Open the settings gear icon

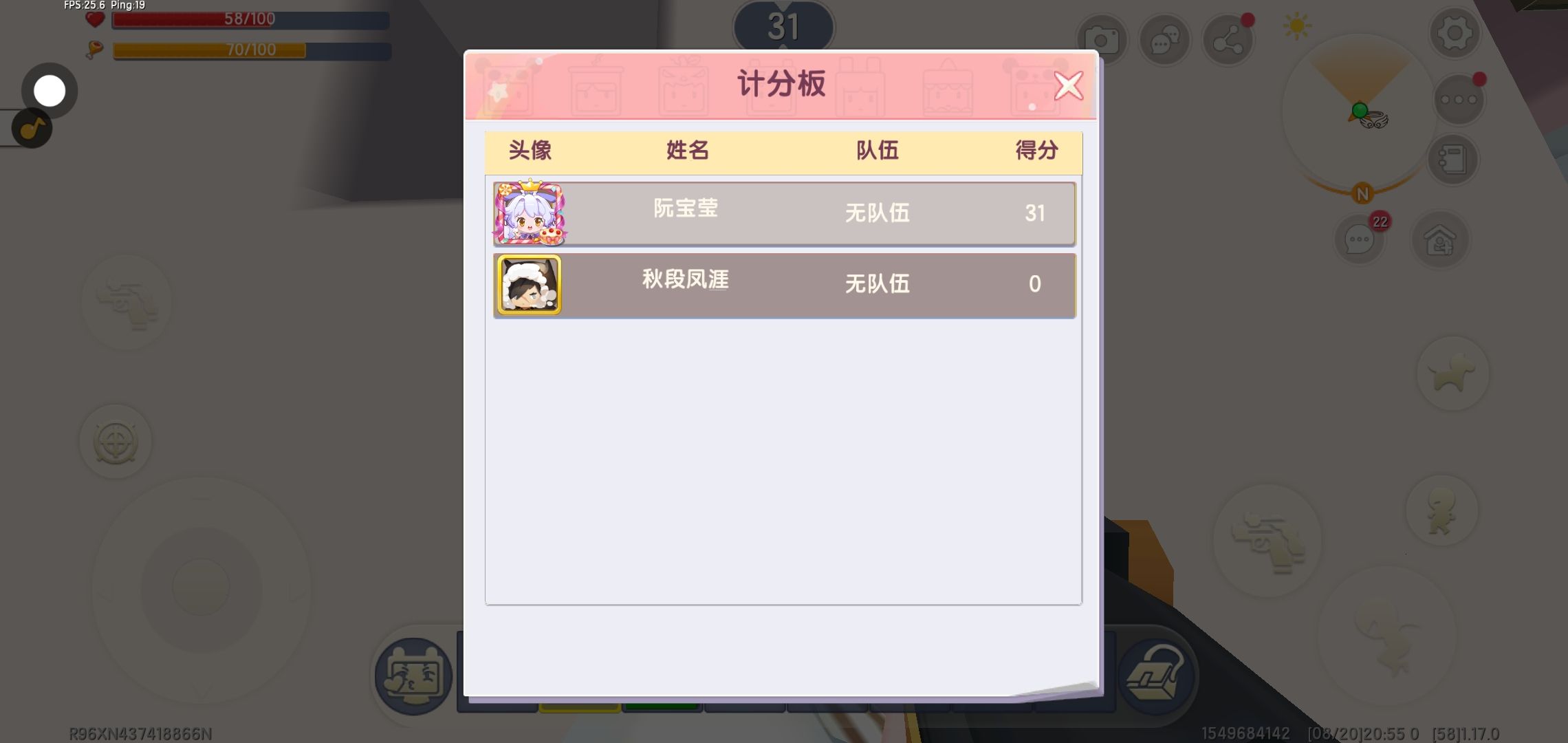point(1454,33)
